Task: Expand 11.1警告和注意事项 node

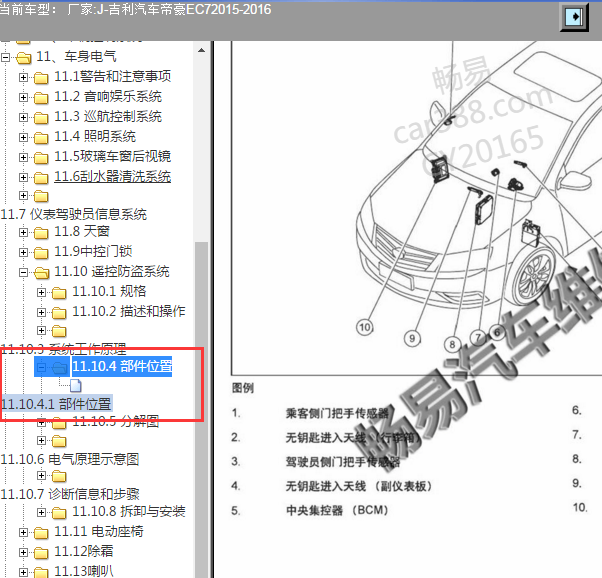Action: click(23, 78)
